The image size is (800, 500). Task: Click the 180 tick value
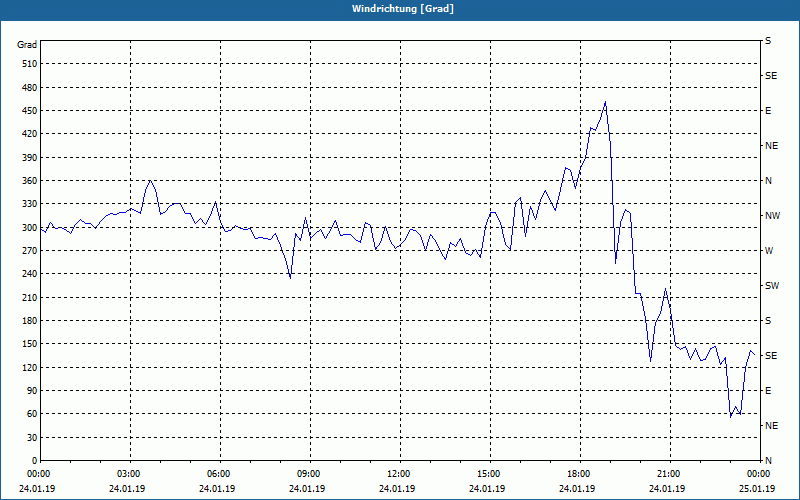(x=29, y=321)
